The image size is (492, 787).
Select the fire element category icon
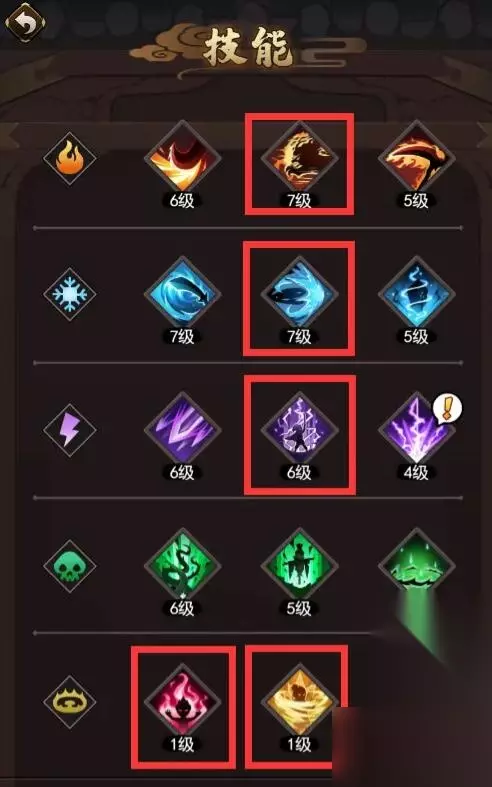[x=70, y=159]
